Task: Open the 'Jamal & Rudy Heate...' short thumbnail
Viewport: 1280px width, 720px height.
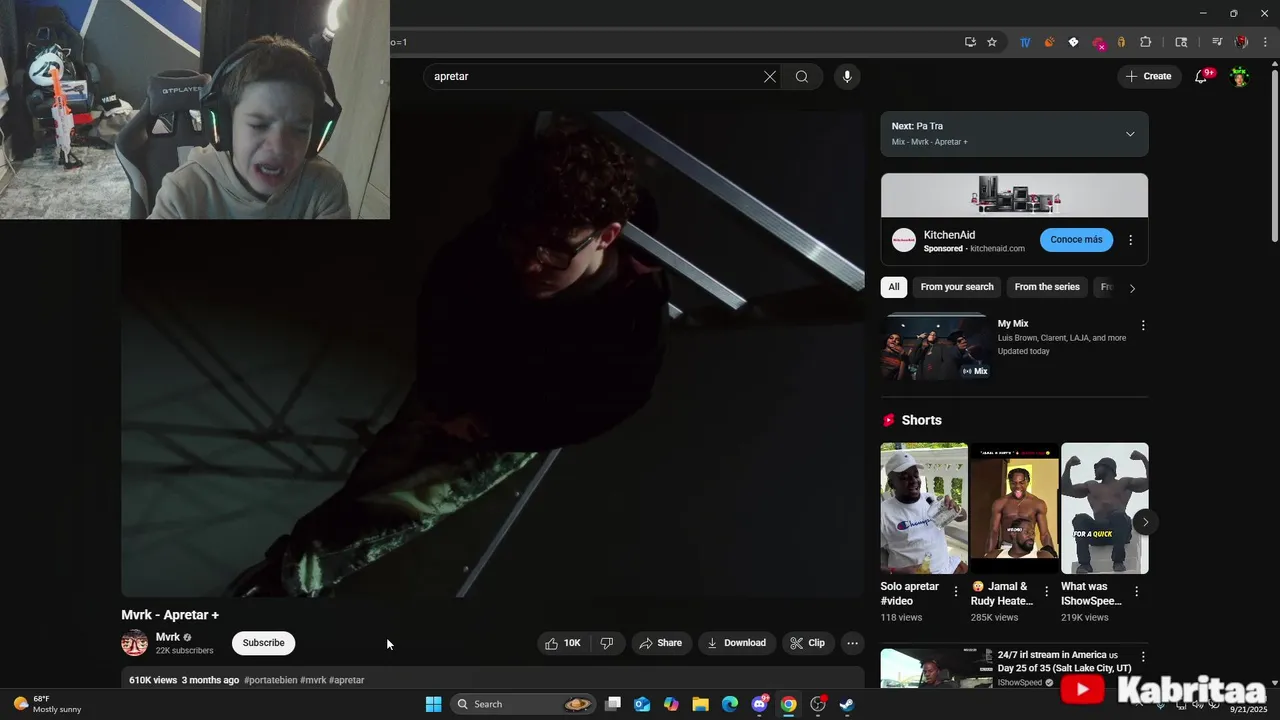Action: point(1014,508)
